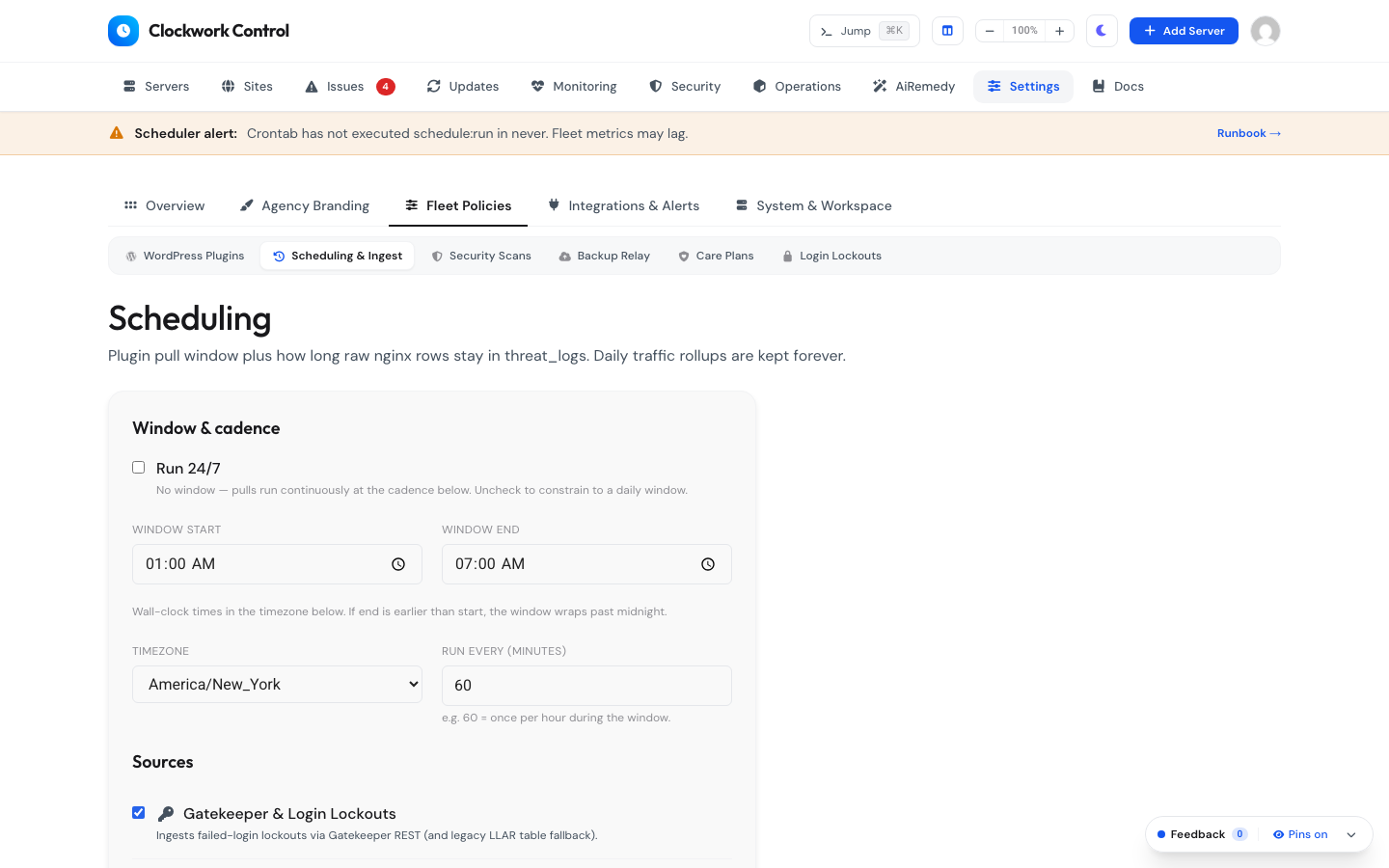Click the scheduler alert warning triangle icon
This screenshot has width=1389, height=868.
click(117, 133)
